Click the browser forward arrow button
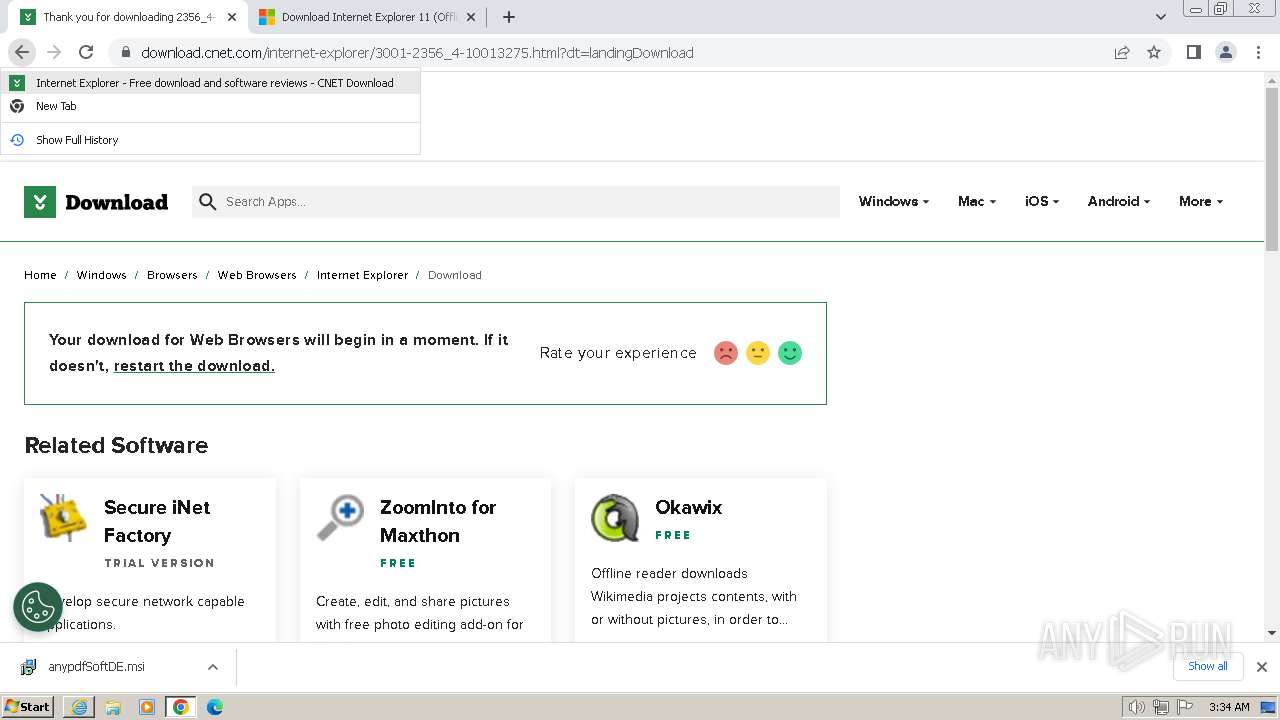The width and height of the screenshot is (1280, 720). pyautogui.click(x=54, y=52)
